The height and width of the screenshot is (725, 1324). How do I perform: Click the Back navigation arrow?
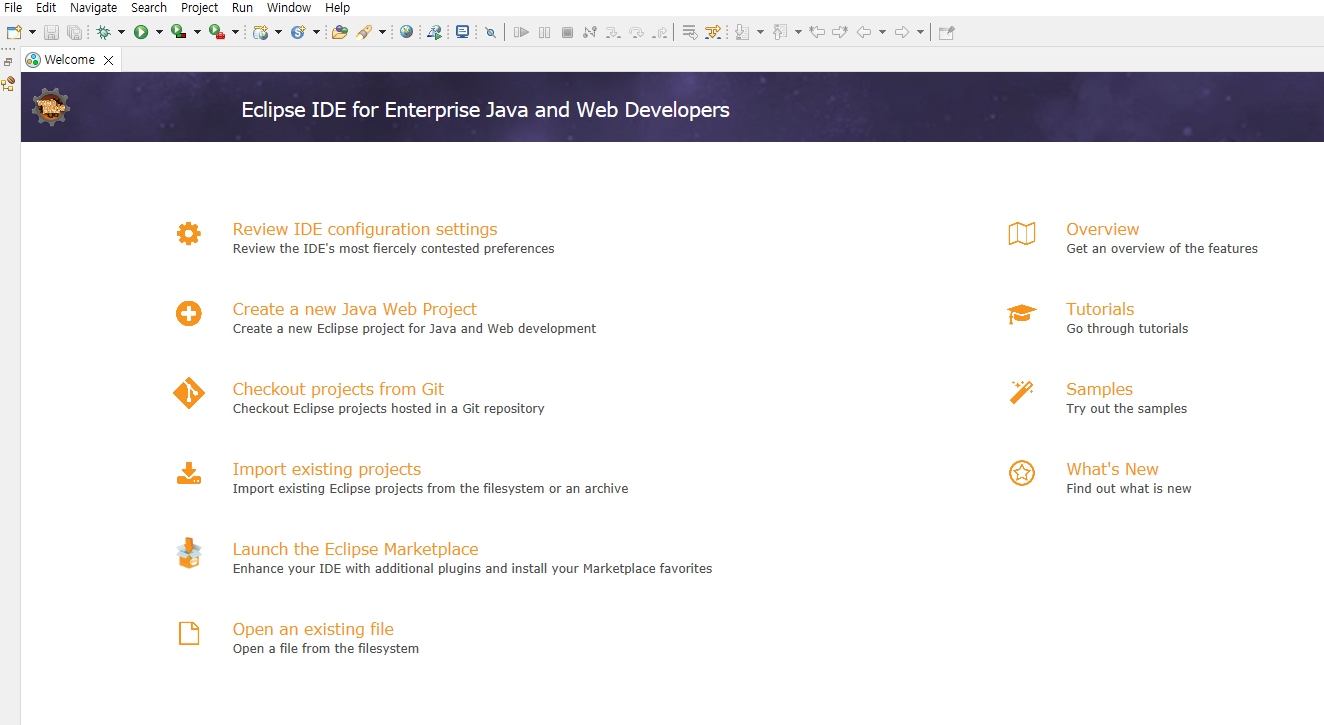(864, 32)
